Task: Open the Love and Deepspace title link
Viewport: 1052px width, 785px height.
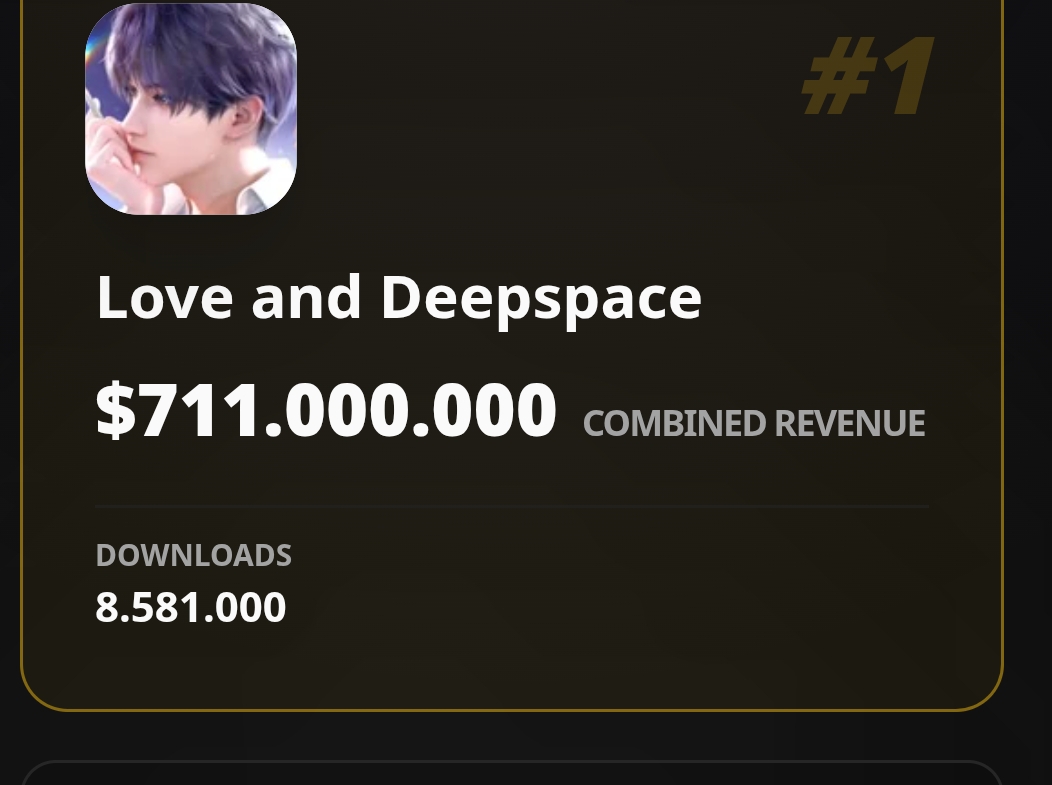Action: point(399,299)
